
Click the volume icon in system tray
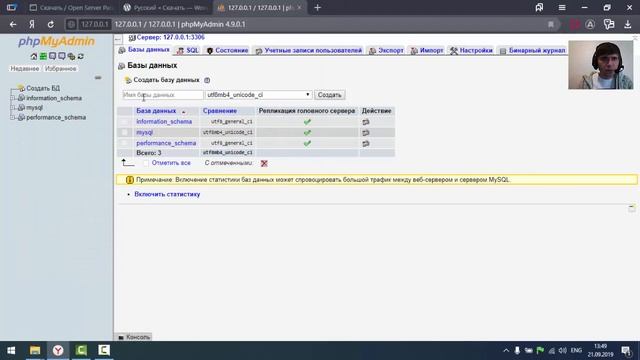[562, 350]
